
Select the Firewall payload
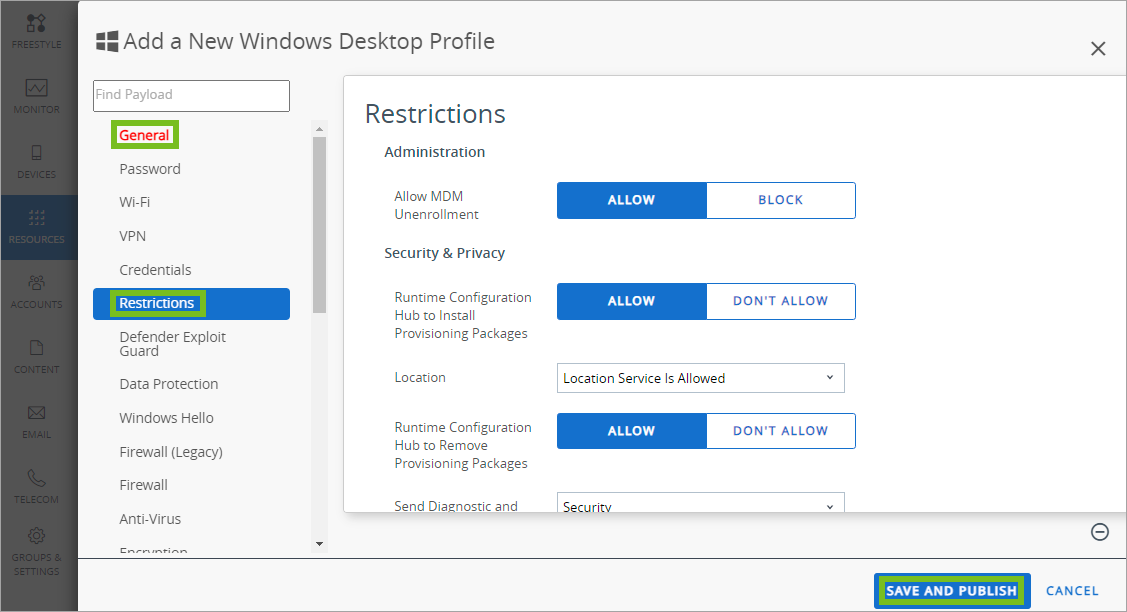pyautogui.click(x=143, y=485)
